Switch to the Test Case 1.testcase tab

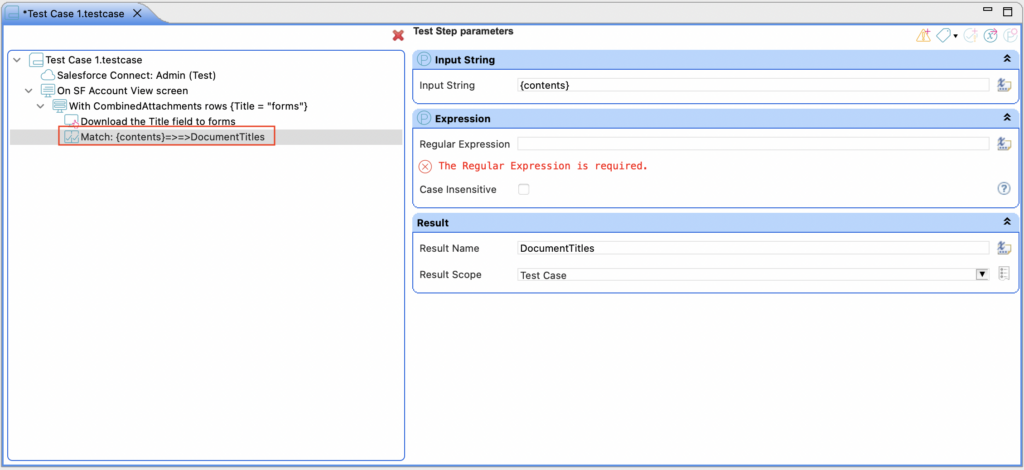[x=73, y=13]
